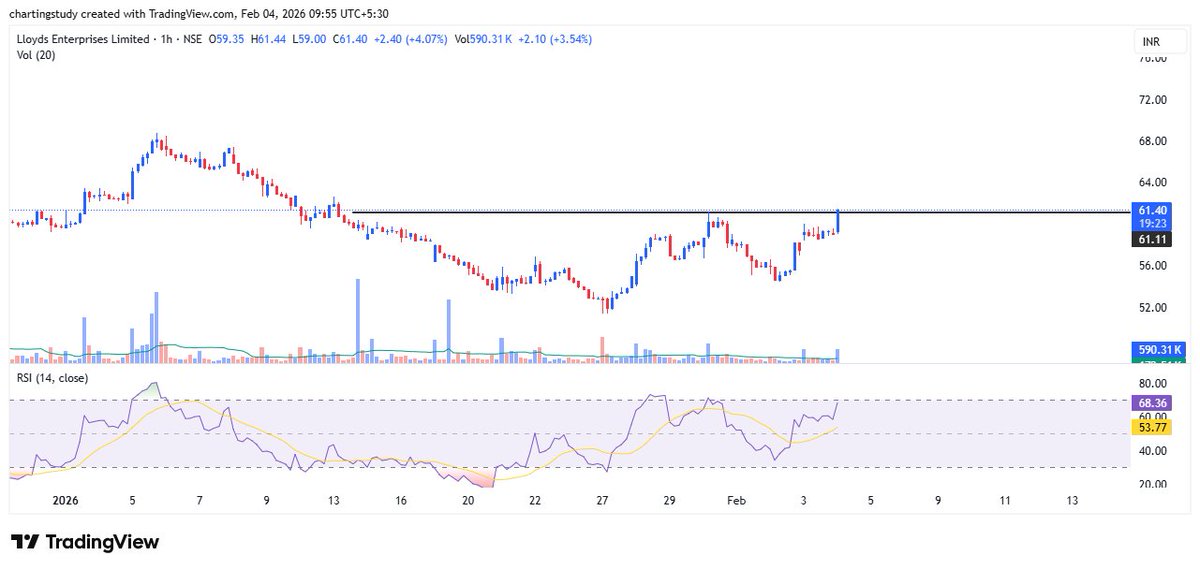The image size is (1200, 570).
Task: Click the 2026 date axis label
Action: pos(65,500)
